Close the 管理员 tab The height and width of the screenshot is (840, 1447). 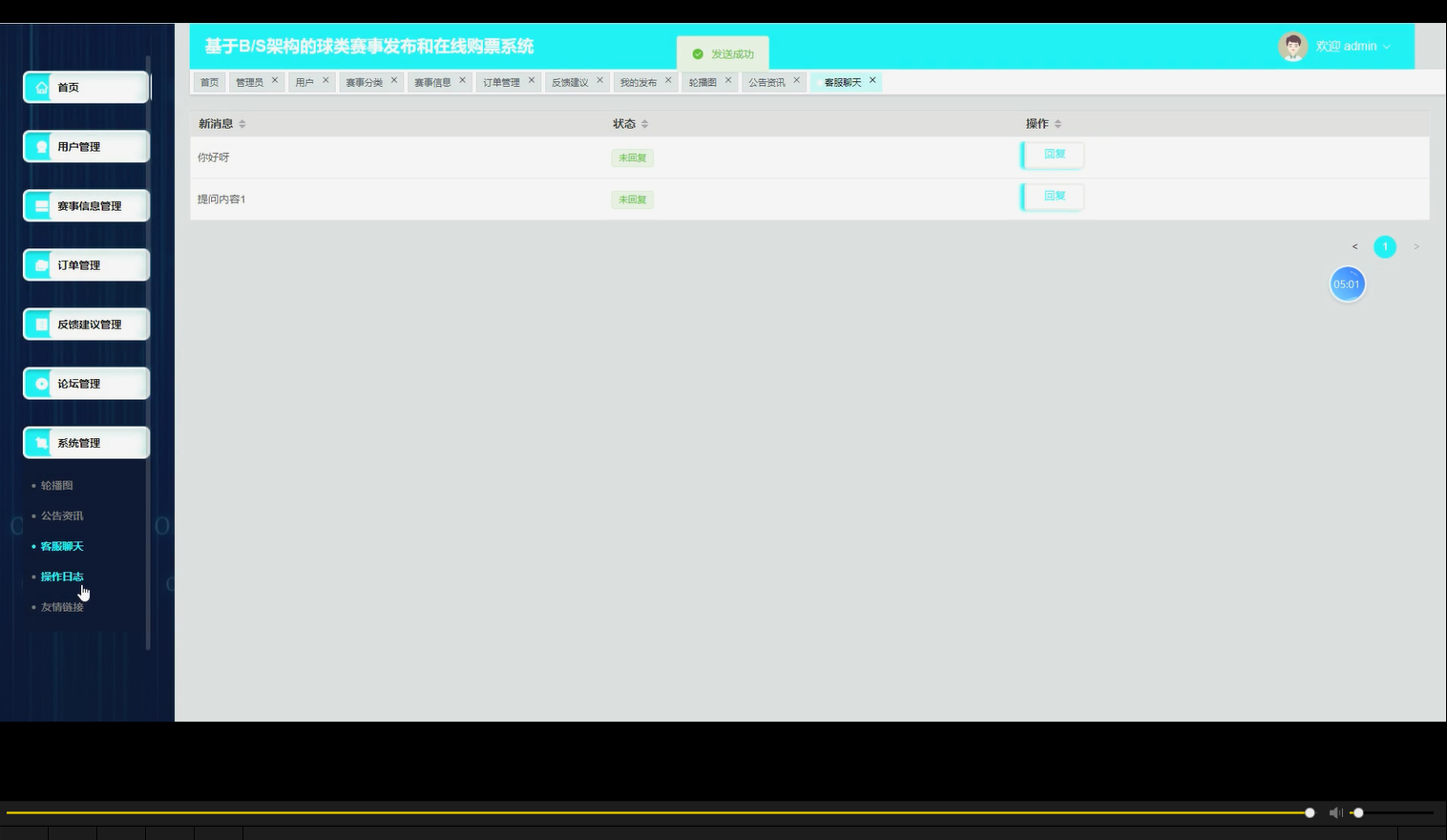click(x=275, y=80)
